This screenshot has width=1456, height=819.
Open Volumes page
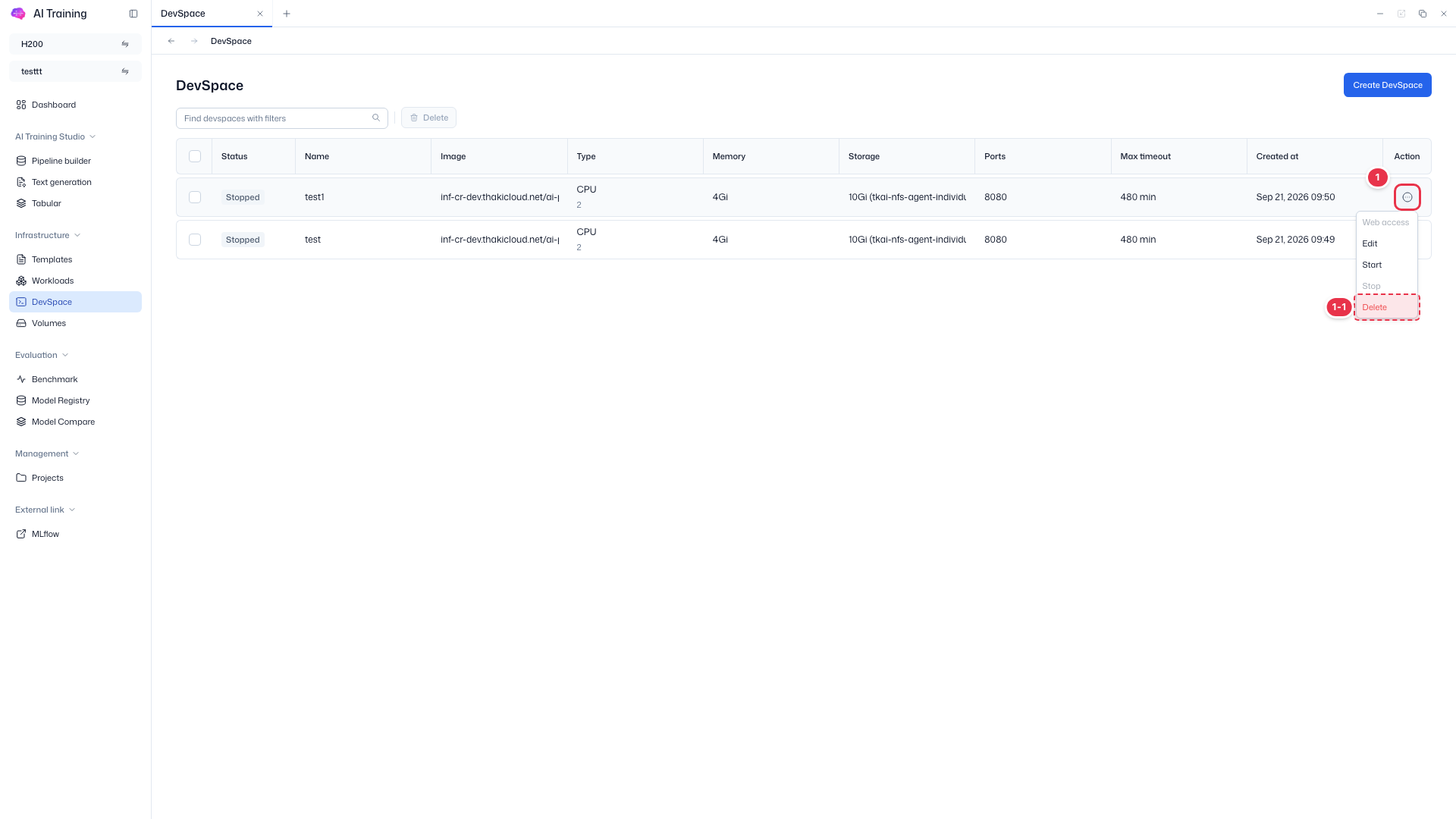[x=75, y=323]
